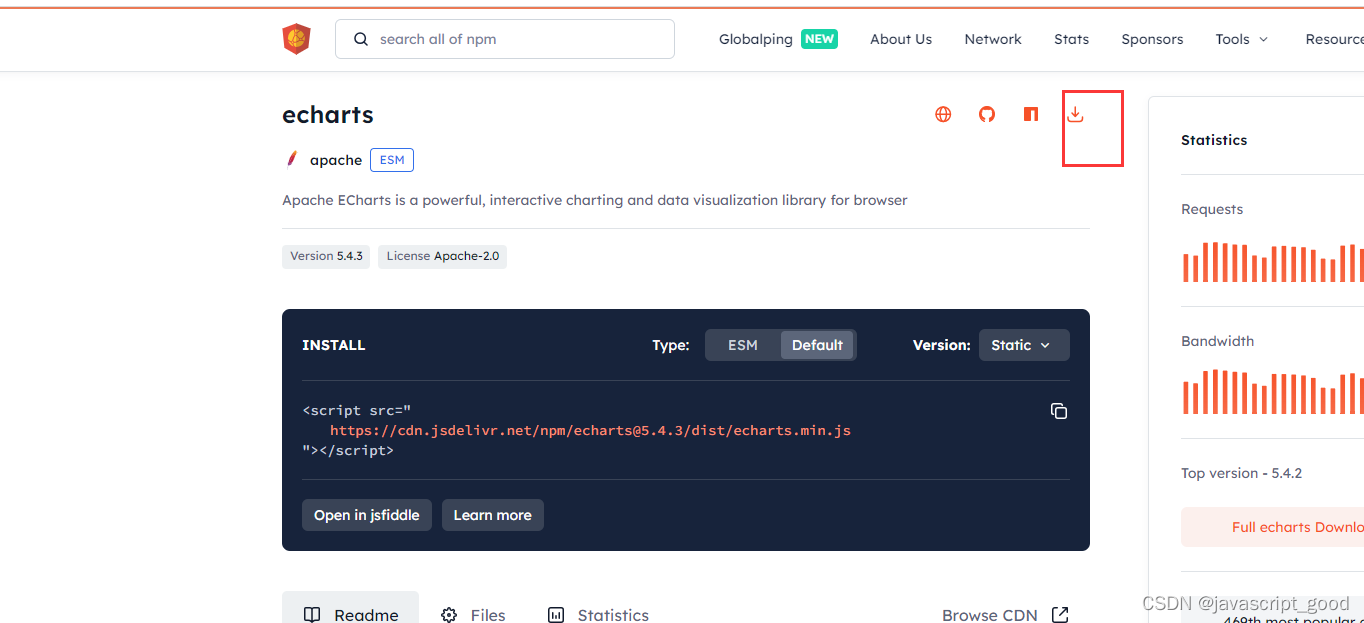
Task: Click the Files tab gear icon
Action: pyautogui.click(x=449, y=614)
